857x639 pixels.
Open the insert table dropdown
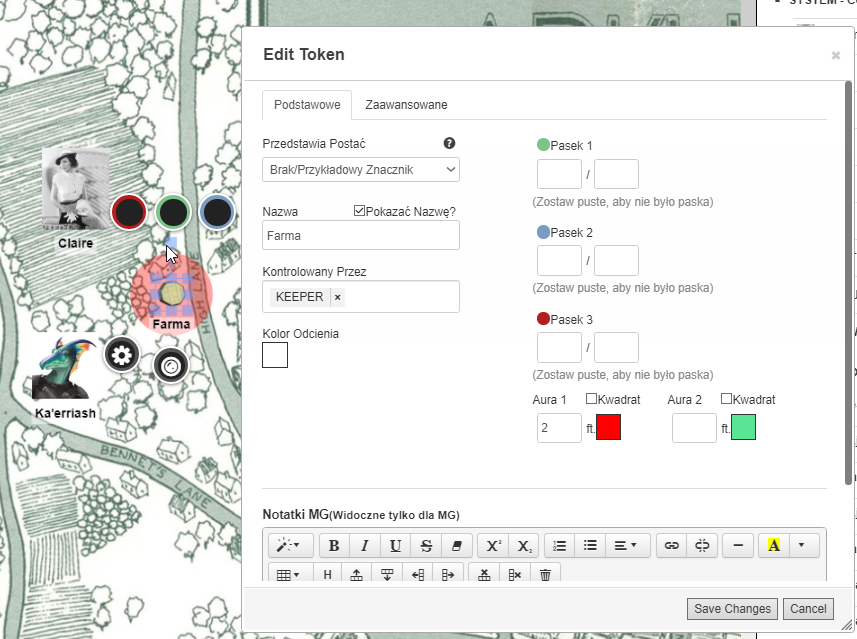click(x=290, y=574)
